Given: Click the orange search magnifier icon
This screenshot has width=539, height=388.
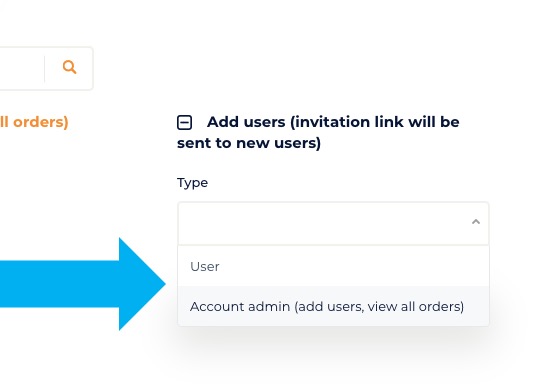Looking at the screenshot, I should pos(69,67).
